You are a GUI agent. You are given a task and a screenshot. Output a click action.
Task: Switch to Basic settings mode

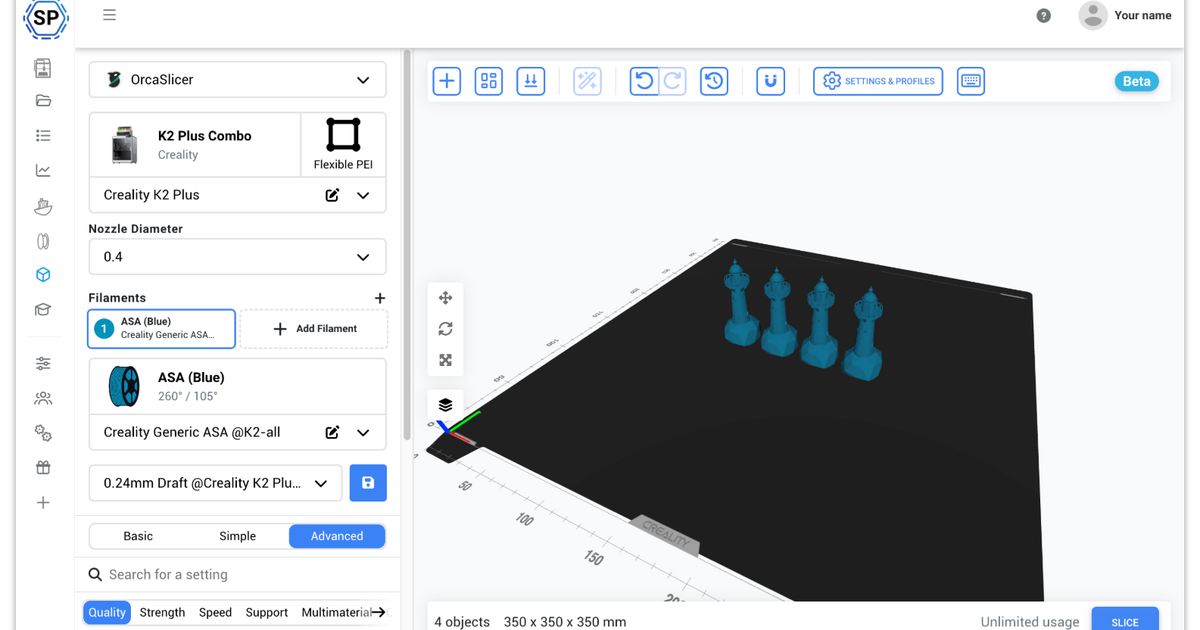tap(138, 536)
